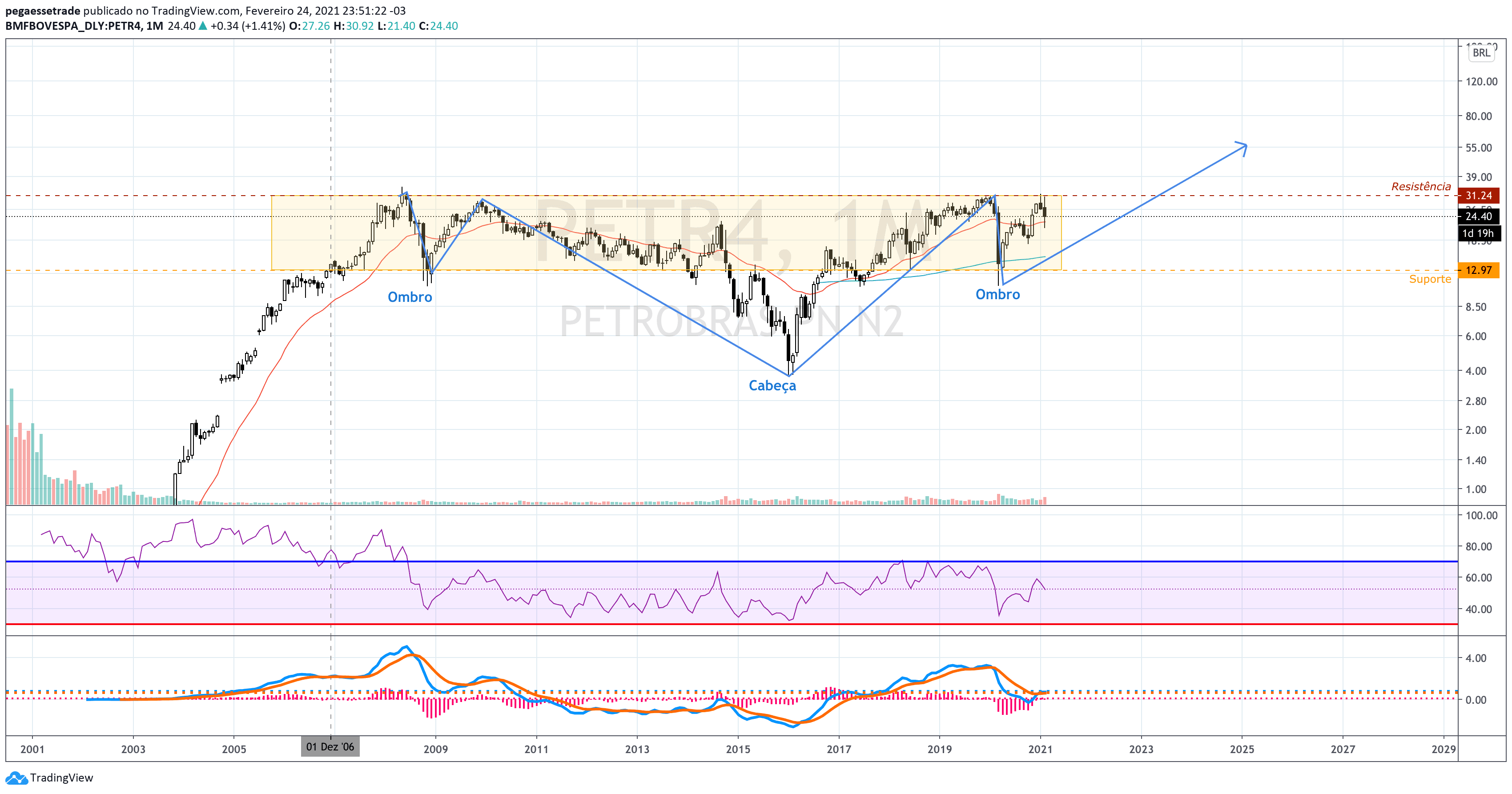Click the 01 Dez '06 date marker
The width and height of the screenshot is (1512, 794).
330,746
